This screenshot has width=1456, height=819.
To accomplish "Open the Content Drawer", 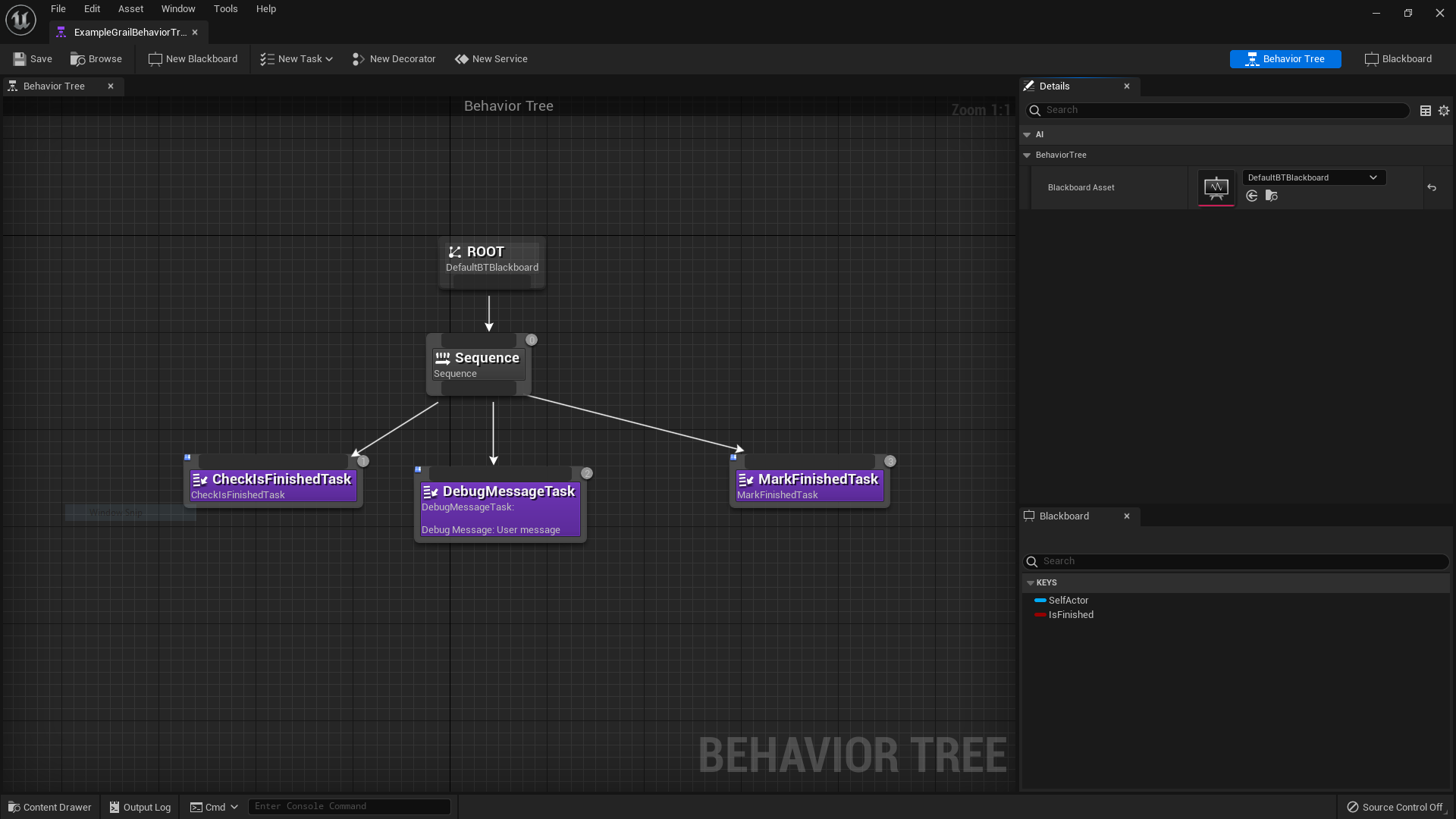I will (x=49, y=807).
